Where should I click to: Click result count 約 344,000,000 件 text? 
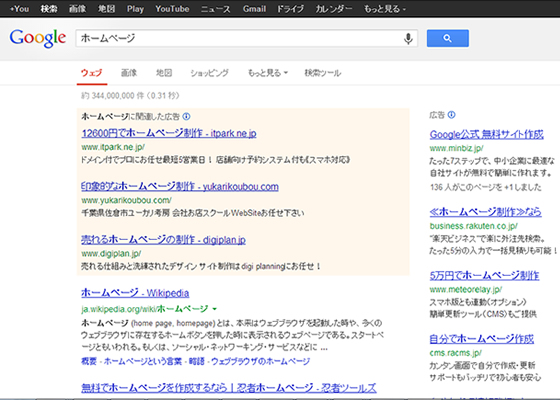[x=130, y=96]
